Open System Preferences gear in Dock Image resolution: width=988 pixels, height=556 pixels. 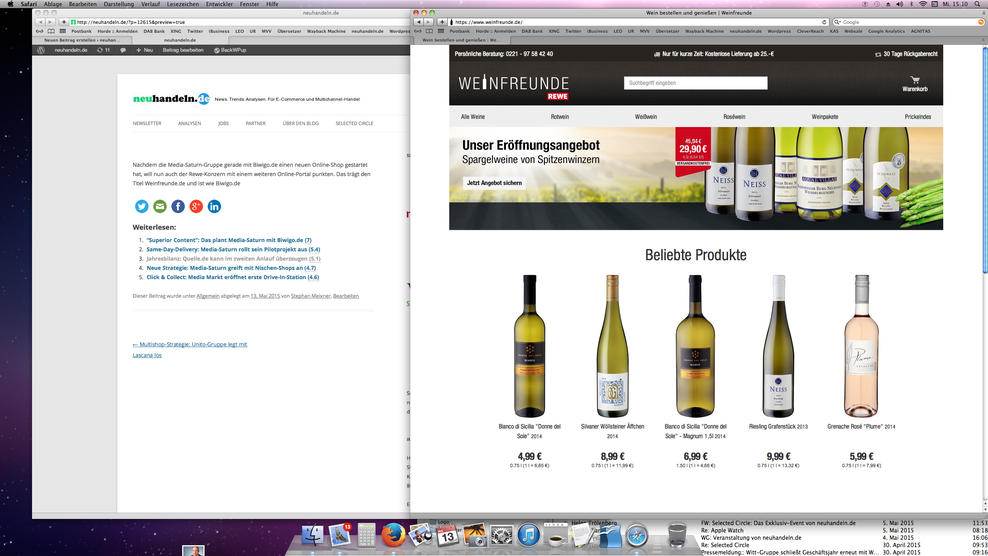502,535
